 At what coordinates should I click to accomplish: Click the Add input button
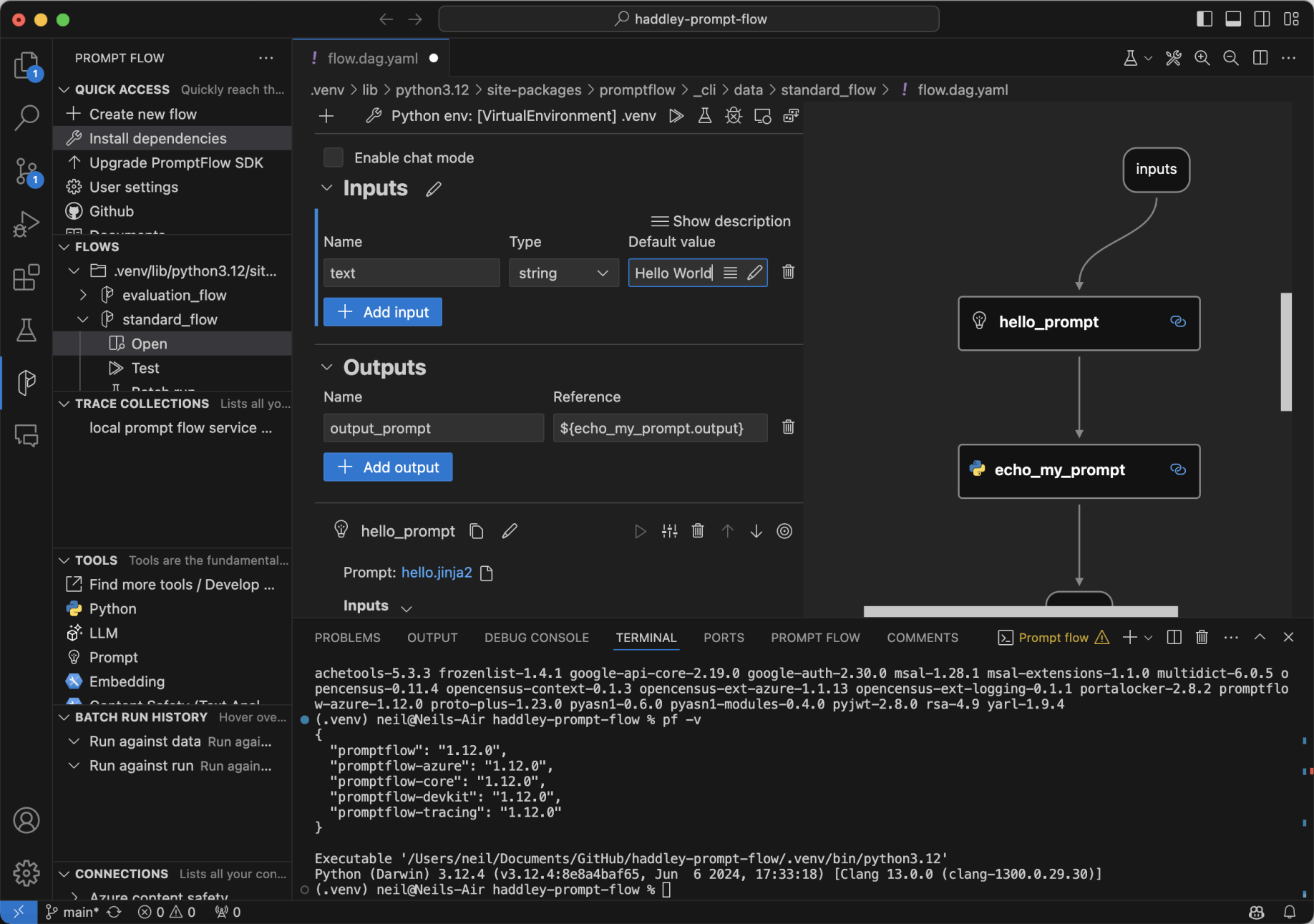(x=382, y=312)
